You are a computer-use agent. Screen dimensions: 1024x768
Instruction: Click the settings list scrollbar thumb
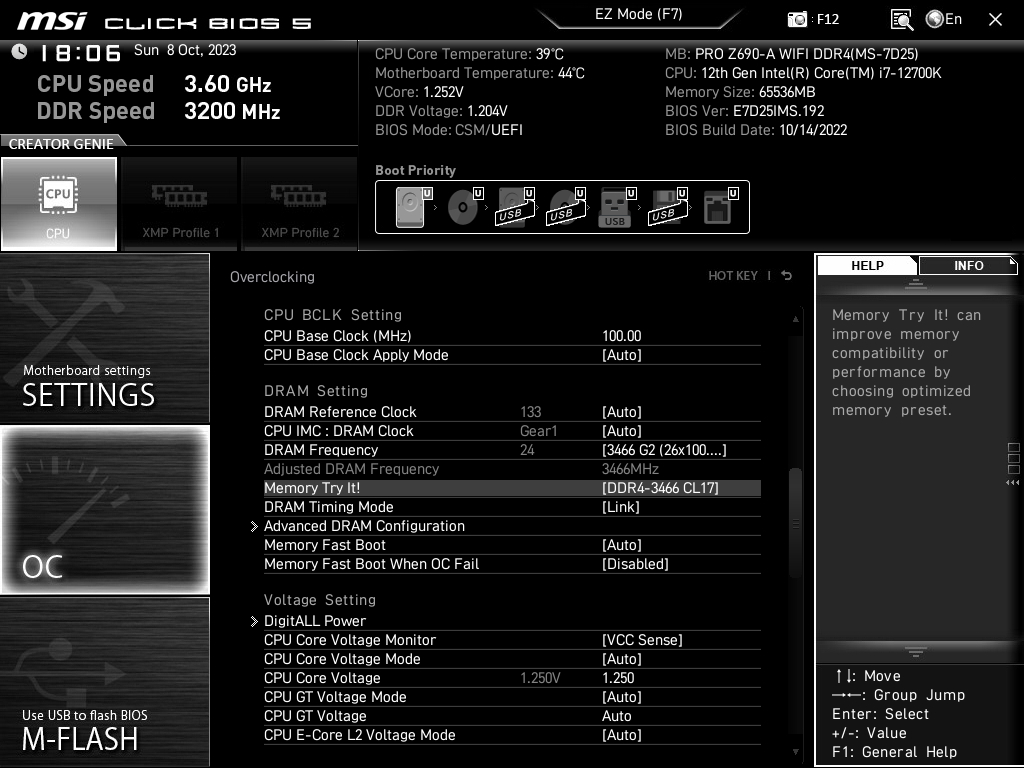click(x=795, y=522)
